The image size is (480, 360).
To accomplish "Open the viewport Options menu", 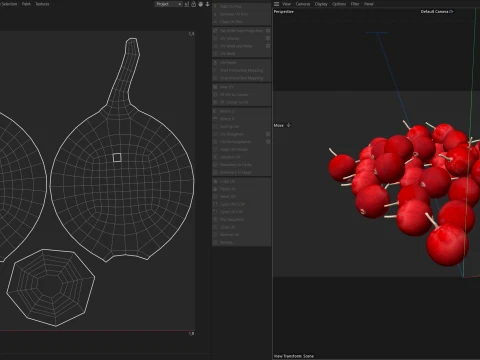I will click(x=339, y=4).
